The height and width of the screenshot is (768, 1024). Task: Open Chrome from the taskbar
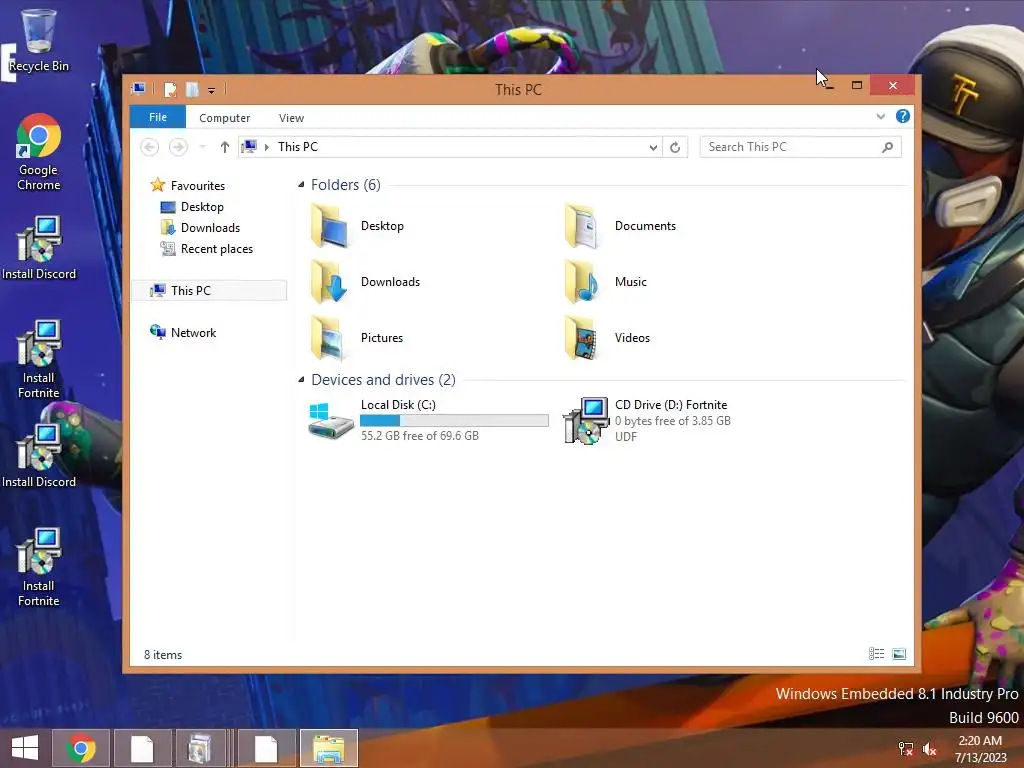point(81,748)
